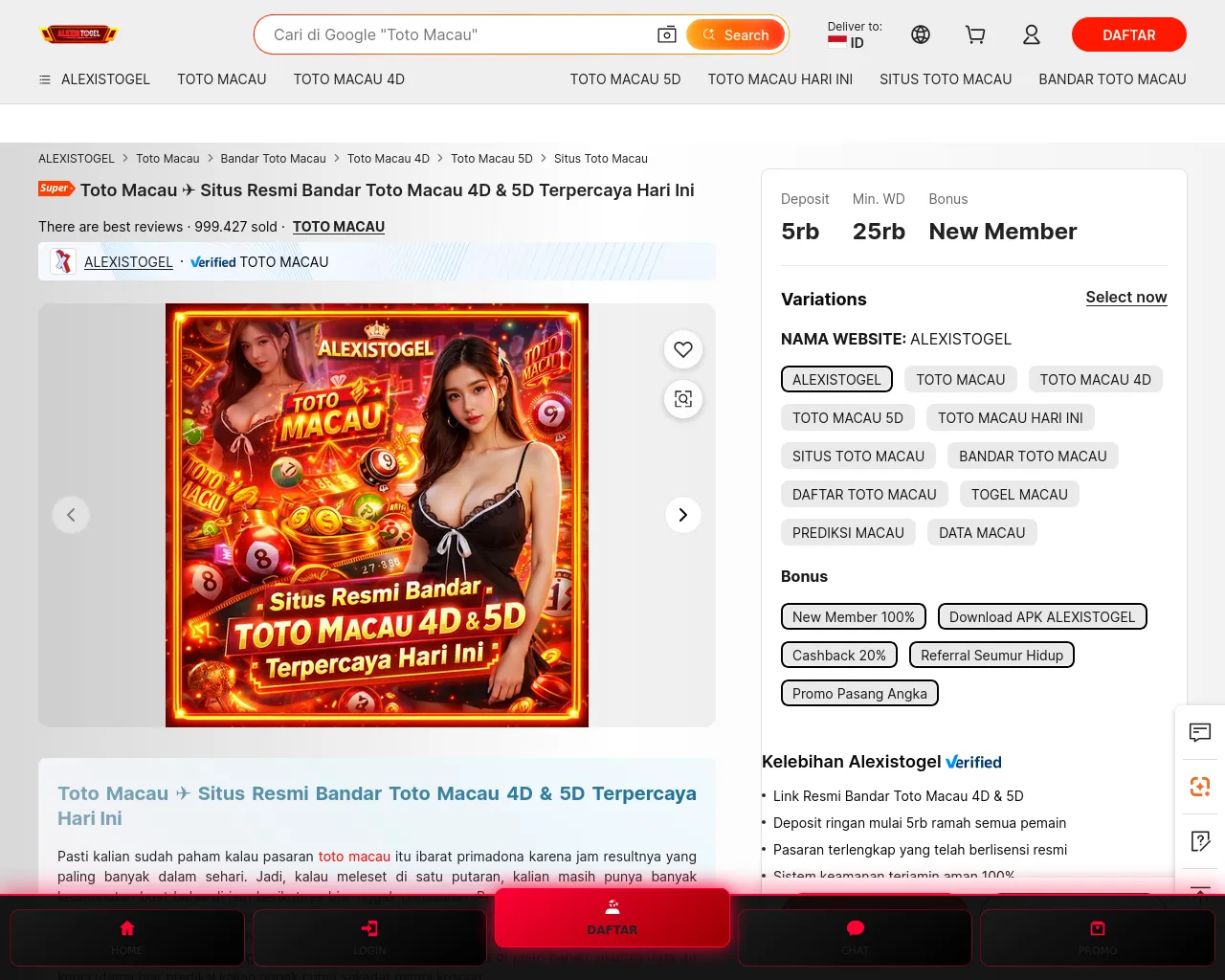
Task: Choose the Cashback 20% bonus
Action: point(839,656)
